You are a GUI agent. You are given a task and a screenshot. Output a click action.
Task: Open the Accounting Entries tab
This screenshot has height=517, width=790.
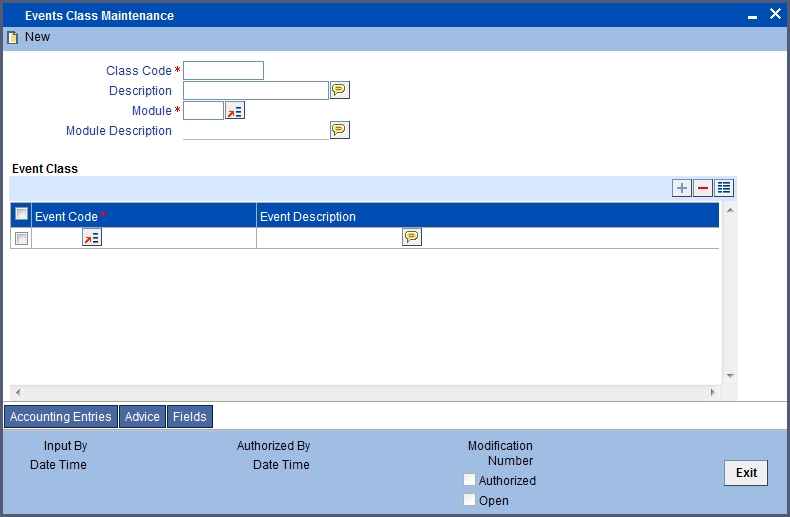coord(60,417)
